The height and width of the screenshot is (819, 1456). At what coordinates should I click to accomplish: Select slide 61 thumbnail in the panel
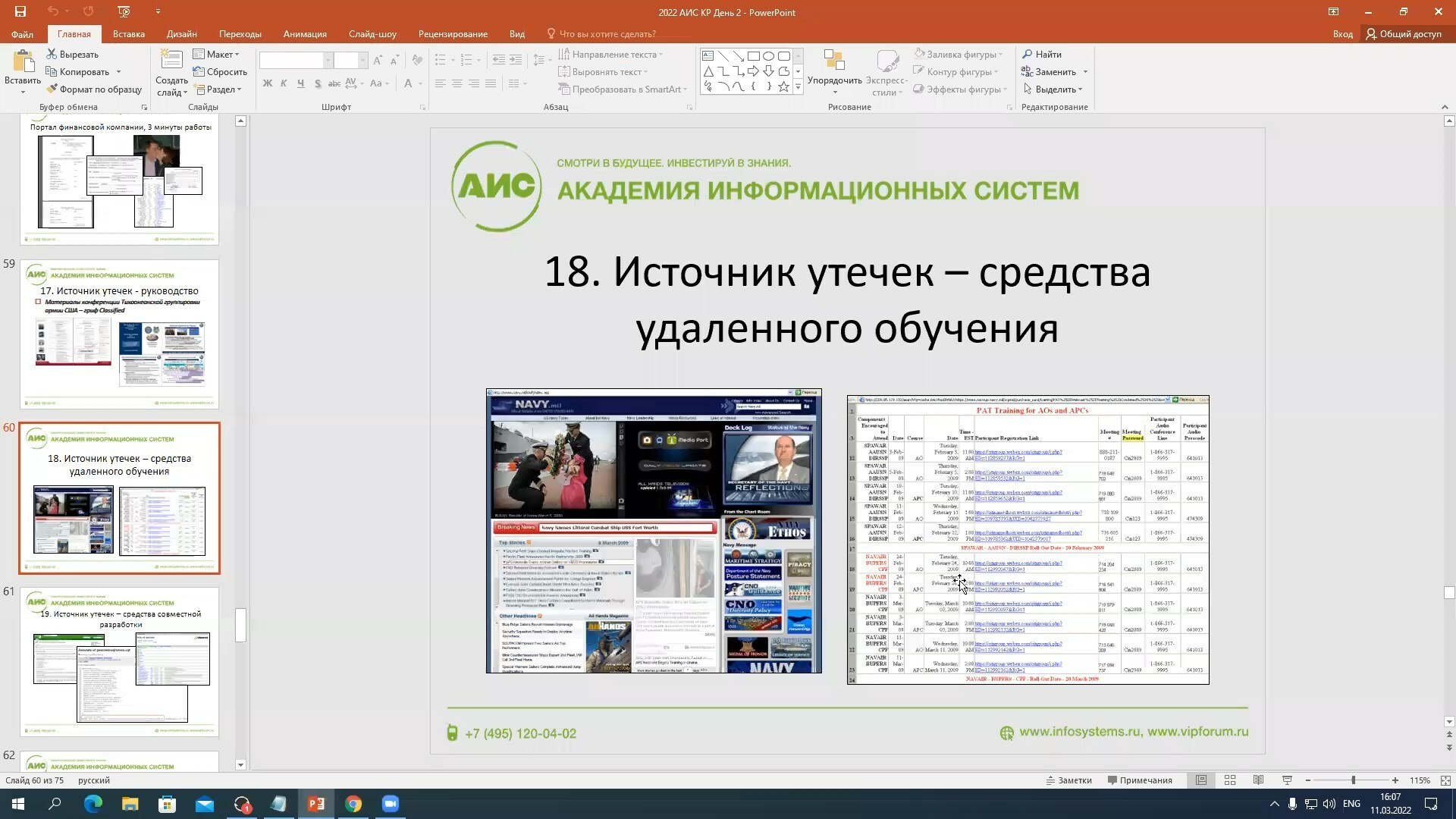(120, 662)
